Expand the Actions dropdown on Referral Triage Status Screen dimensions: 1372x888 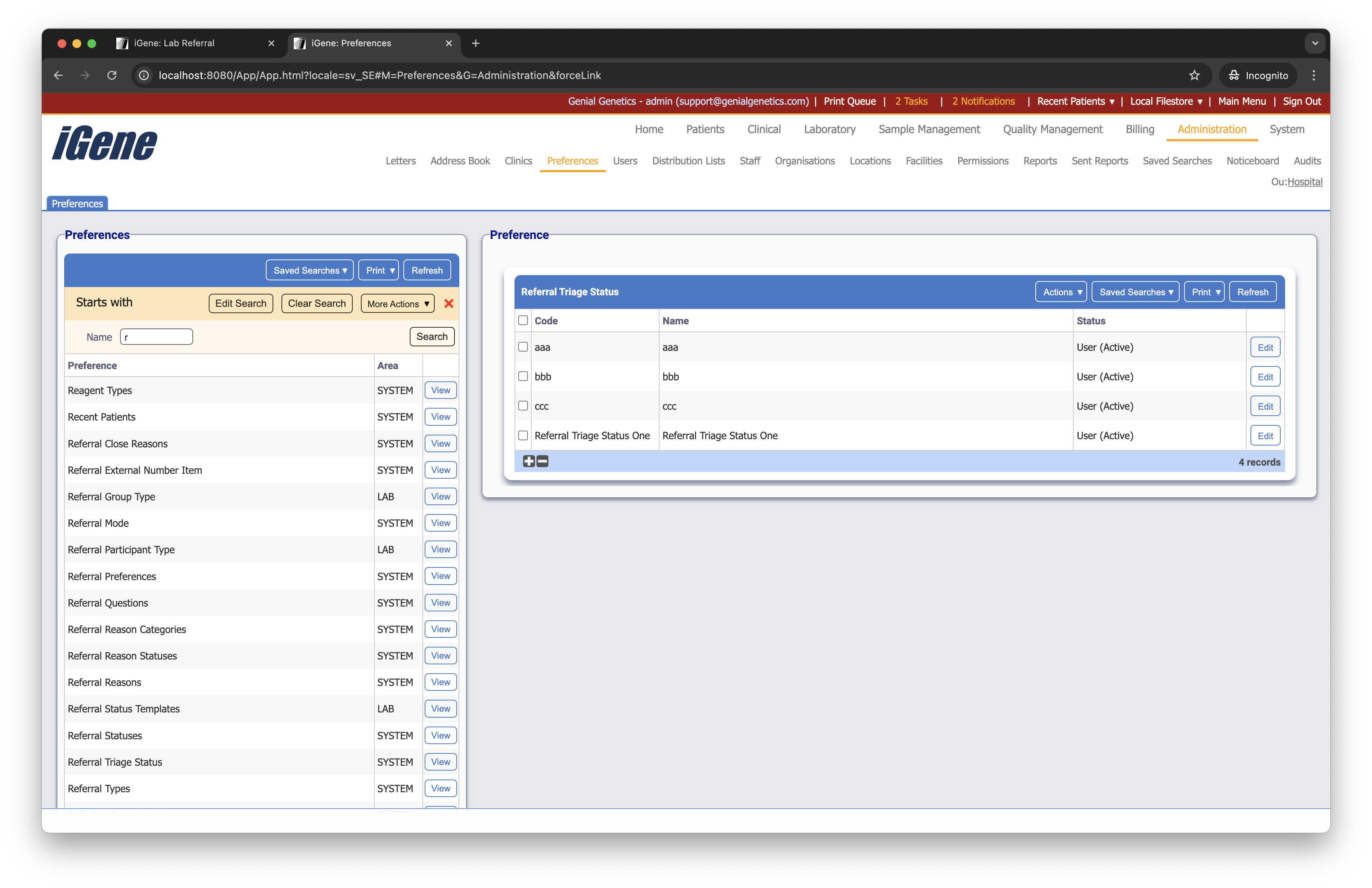(x=1061, y=292)
